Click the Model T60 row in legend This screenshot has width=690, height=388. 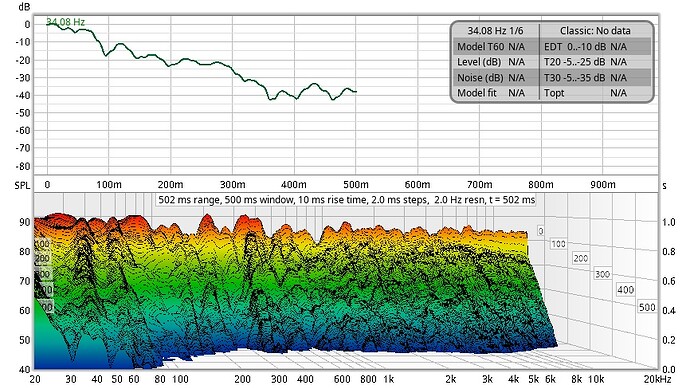[x=495, y=47]
